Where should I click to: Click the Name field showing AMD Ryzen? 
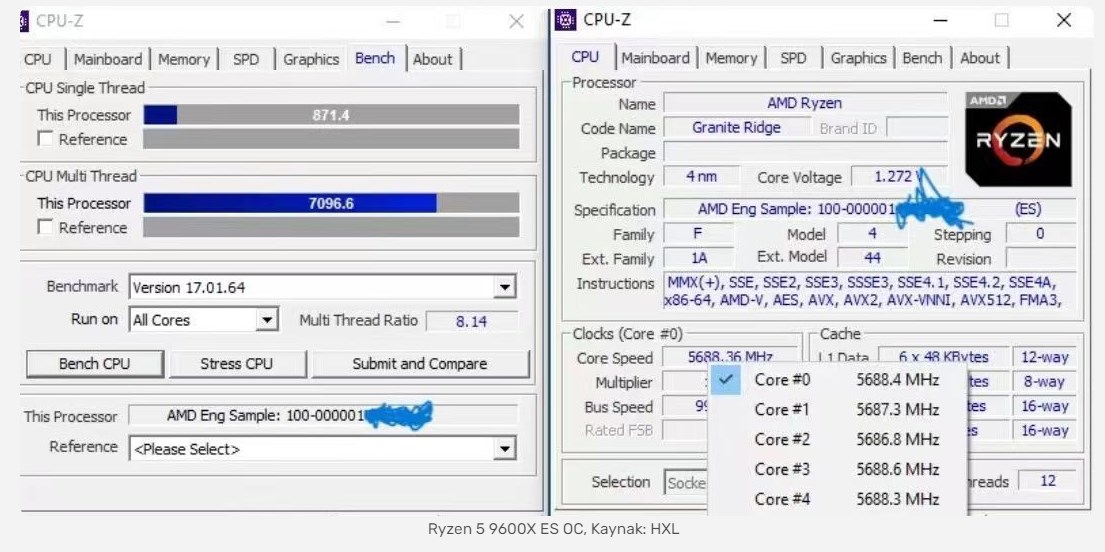pos(805,103)
